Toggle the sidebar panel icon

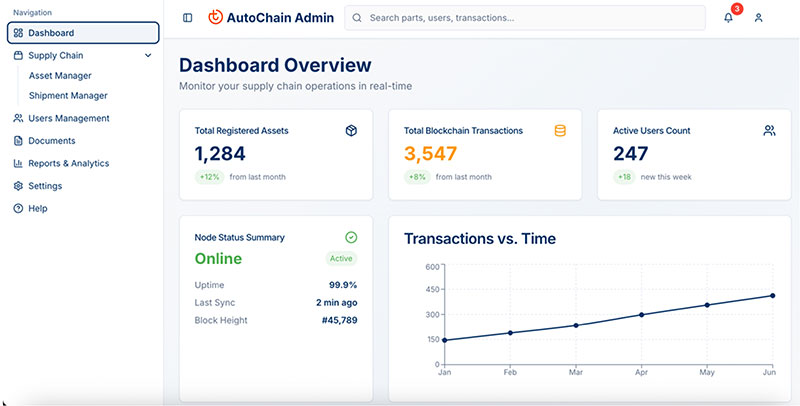tap(188, 18)
